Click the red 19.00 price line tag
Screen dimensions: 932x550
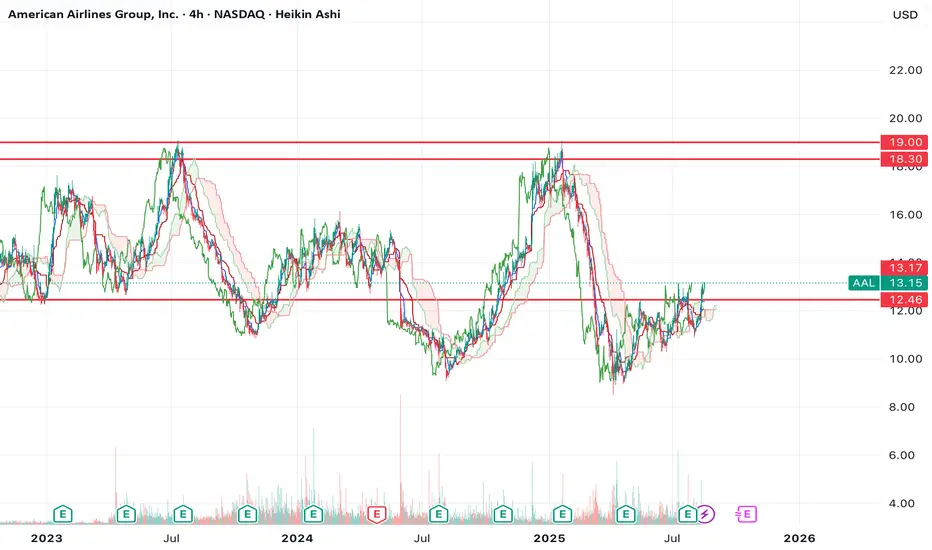(x=904, y=142)
